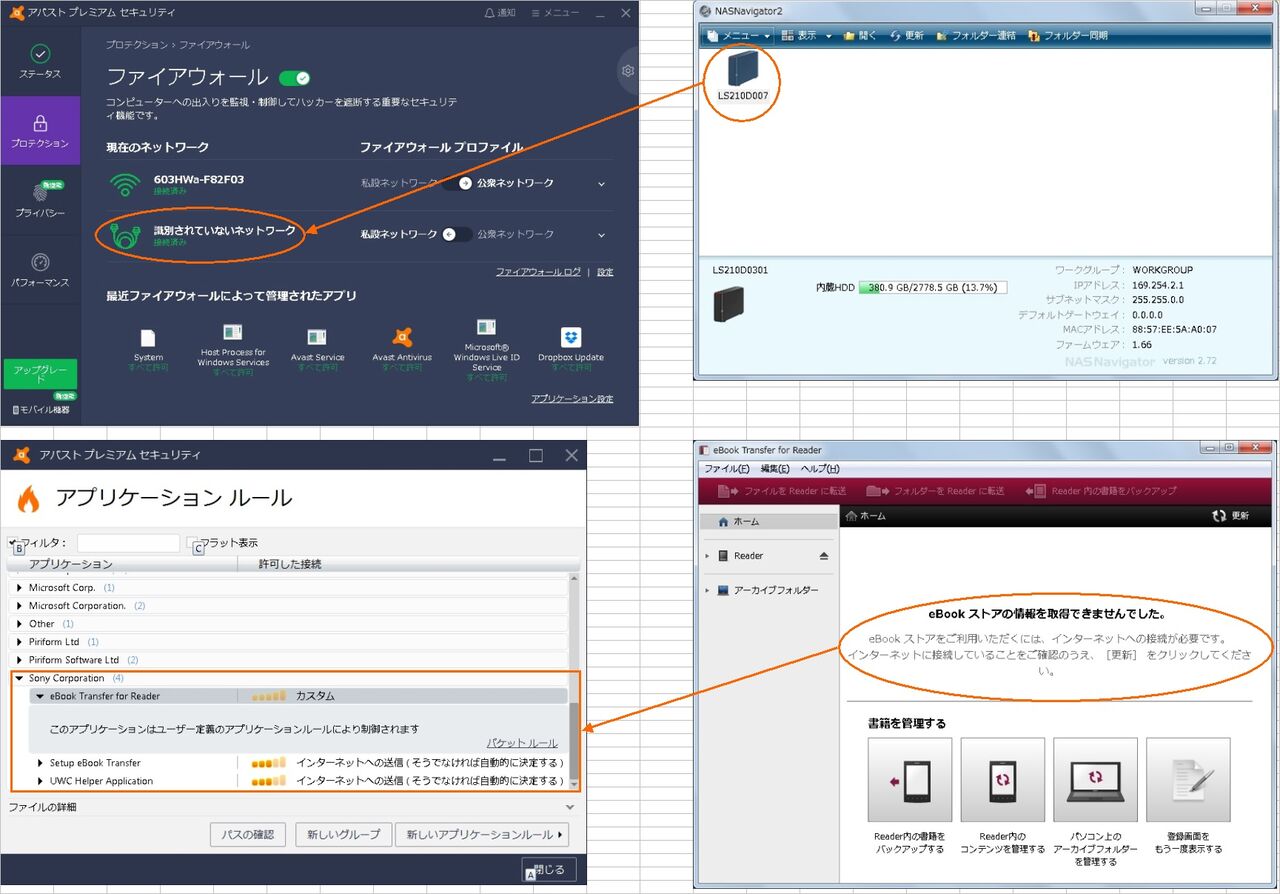This screenshot has height=894, width=1280.
Task: Open Edit menu in eBook Transfer
Action: point(775,469)
